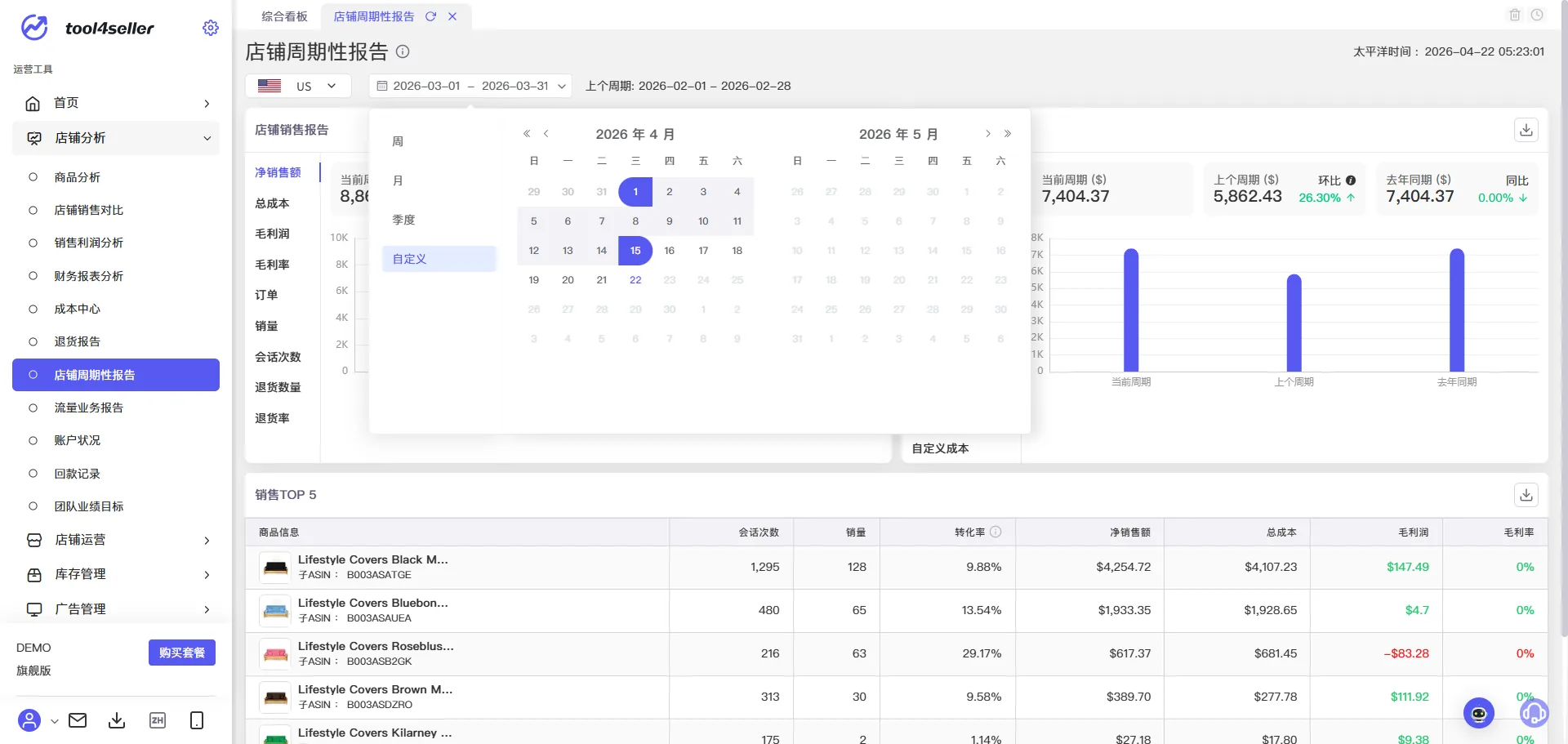1568x744 pixels.
Task: Download the 店铺销售报告 chart data
Action: coord(1526,130)
